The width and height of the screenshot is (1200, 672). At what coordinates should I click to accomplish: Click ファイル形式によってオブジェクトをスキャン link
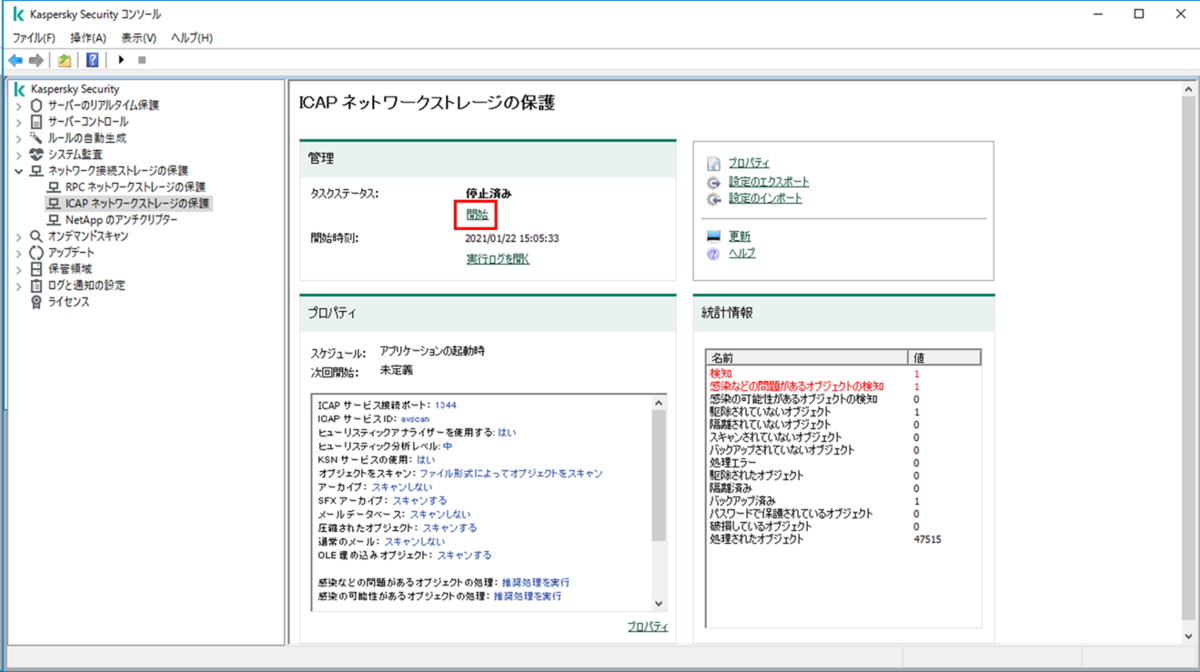(511, 473)
